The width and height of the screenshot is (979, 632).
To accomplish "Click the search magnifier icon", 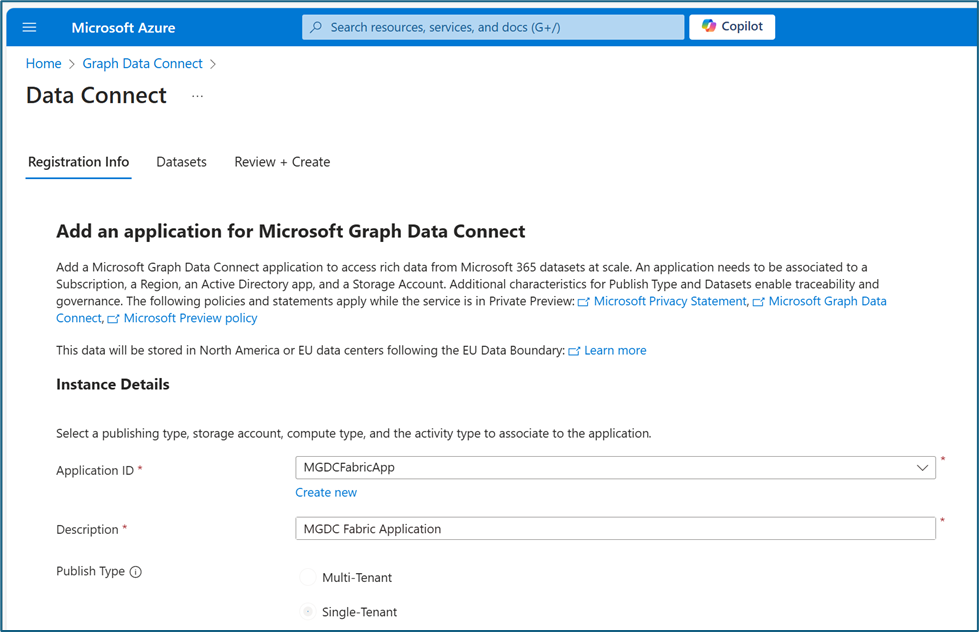I will [317, 27].
